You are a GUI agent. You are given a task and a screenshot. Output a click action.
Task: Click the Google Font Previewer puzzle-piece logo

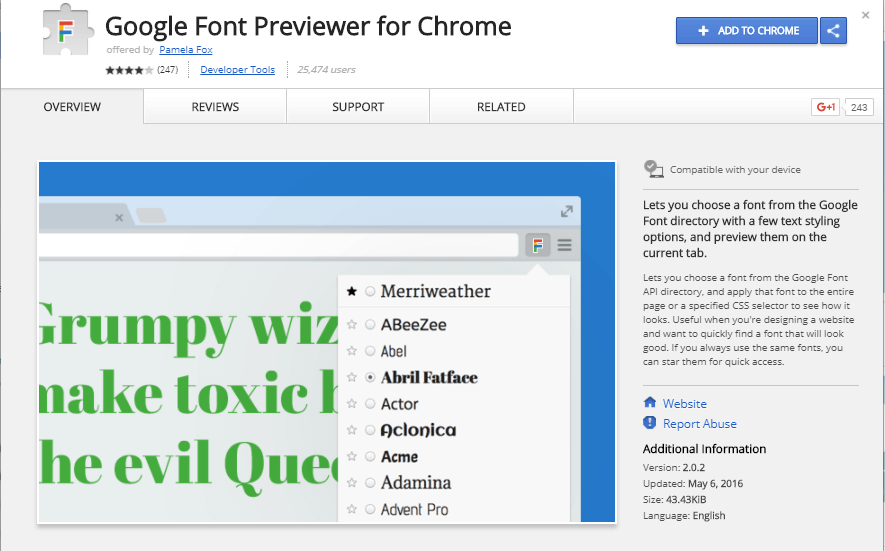point(68,30)
